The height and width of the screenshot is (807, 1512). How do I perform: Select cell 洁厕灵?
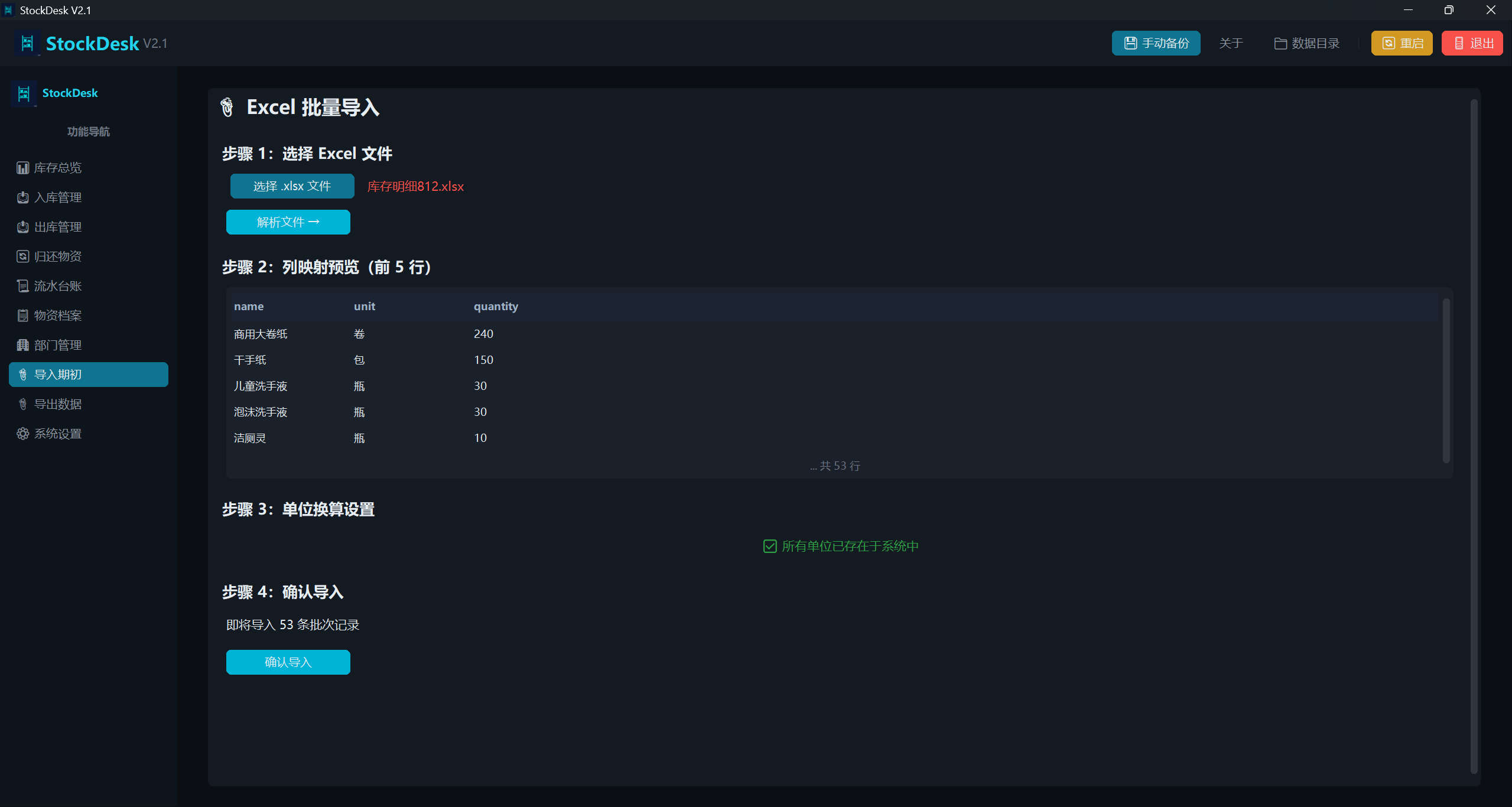click(250, 438)
